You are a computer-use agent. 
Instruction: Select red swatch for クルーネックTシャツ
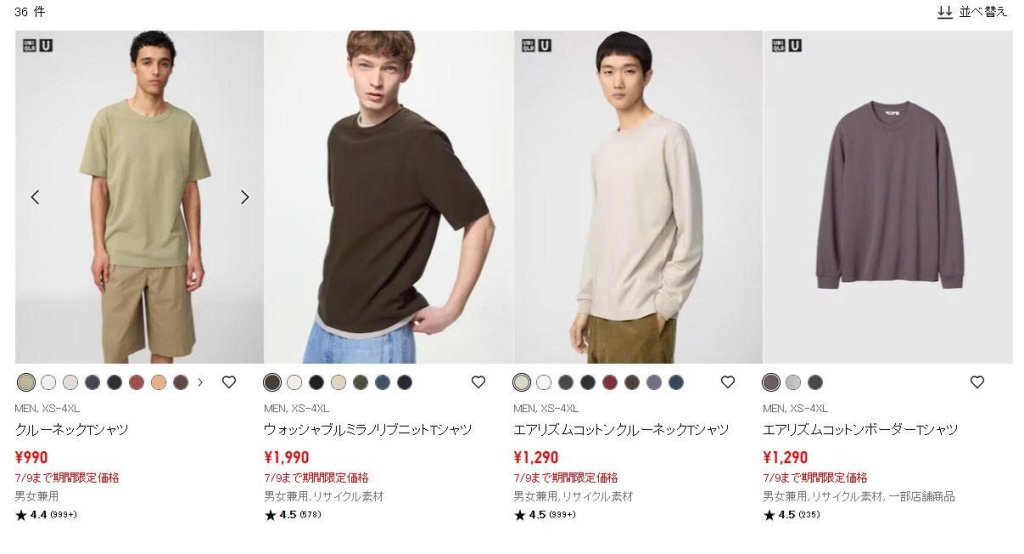(136, 382)
